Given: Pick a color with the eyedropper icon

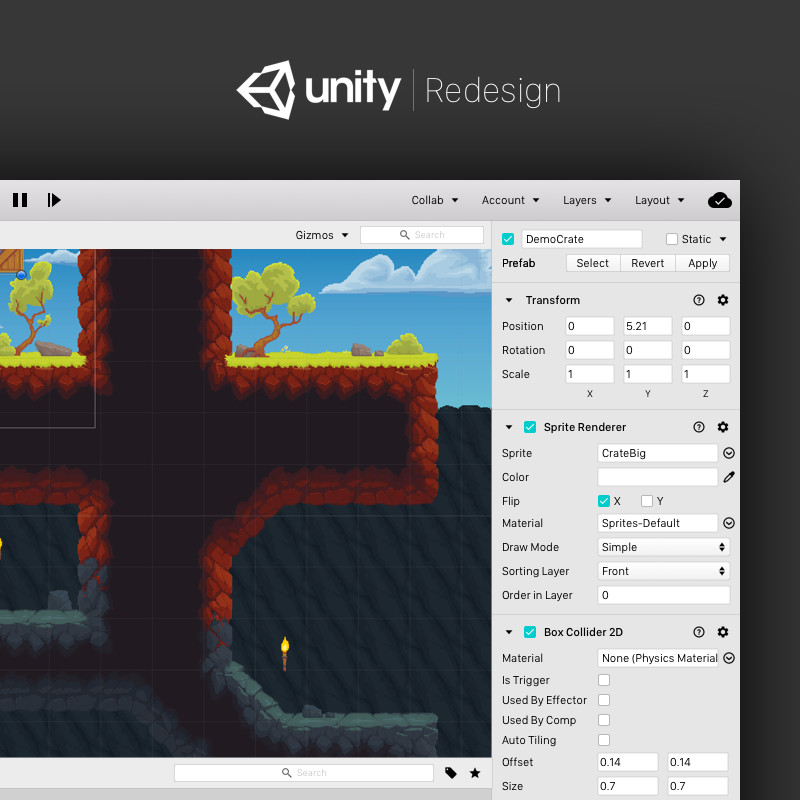Looking at the screenshot, I should pyautogui.click(x=728, y=477).
